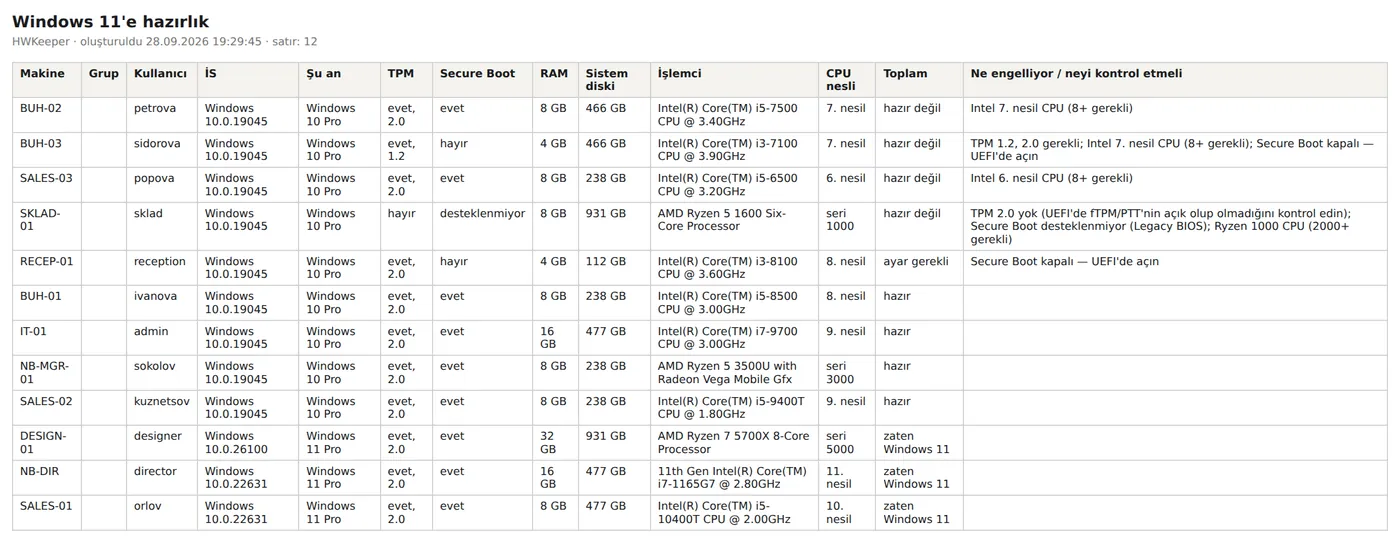1400x551 pixels.
Task: Select the IT-01 machine cell
Action: point(47,338)
